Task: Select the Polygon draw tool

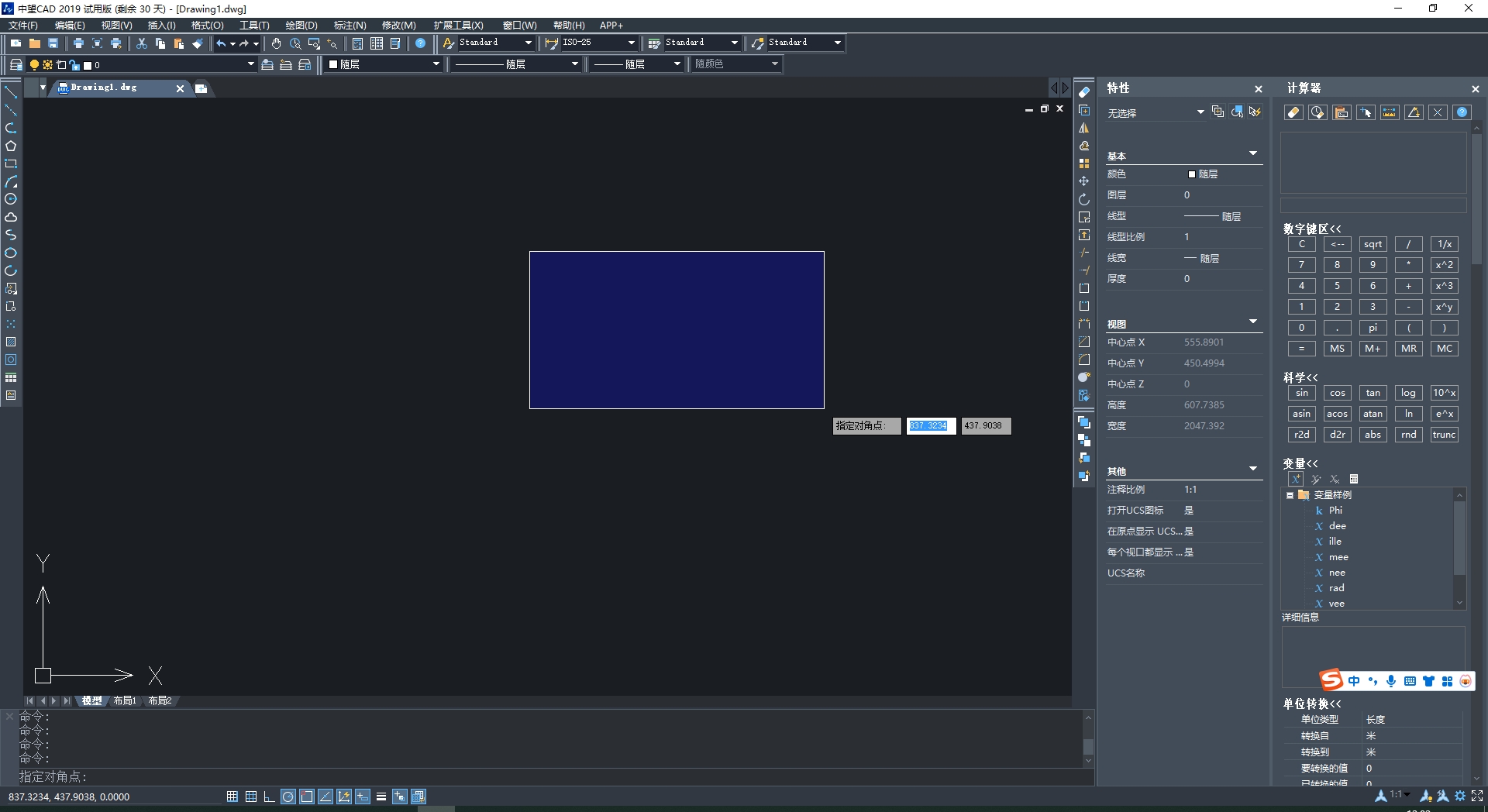Action: pyautogui.click(x=11, y=146)
